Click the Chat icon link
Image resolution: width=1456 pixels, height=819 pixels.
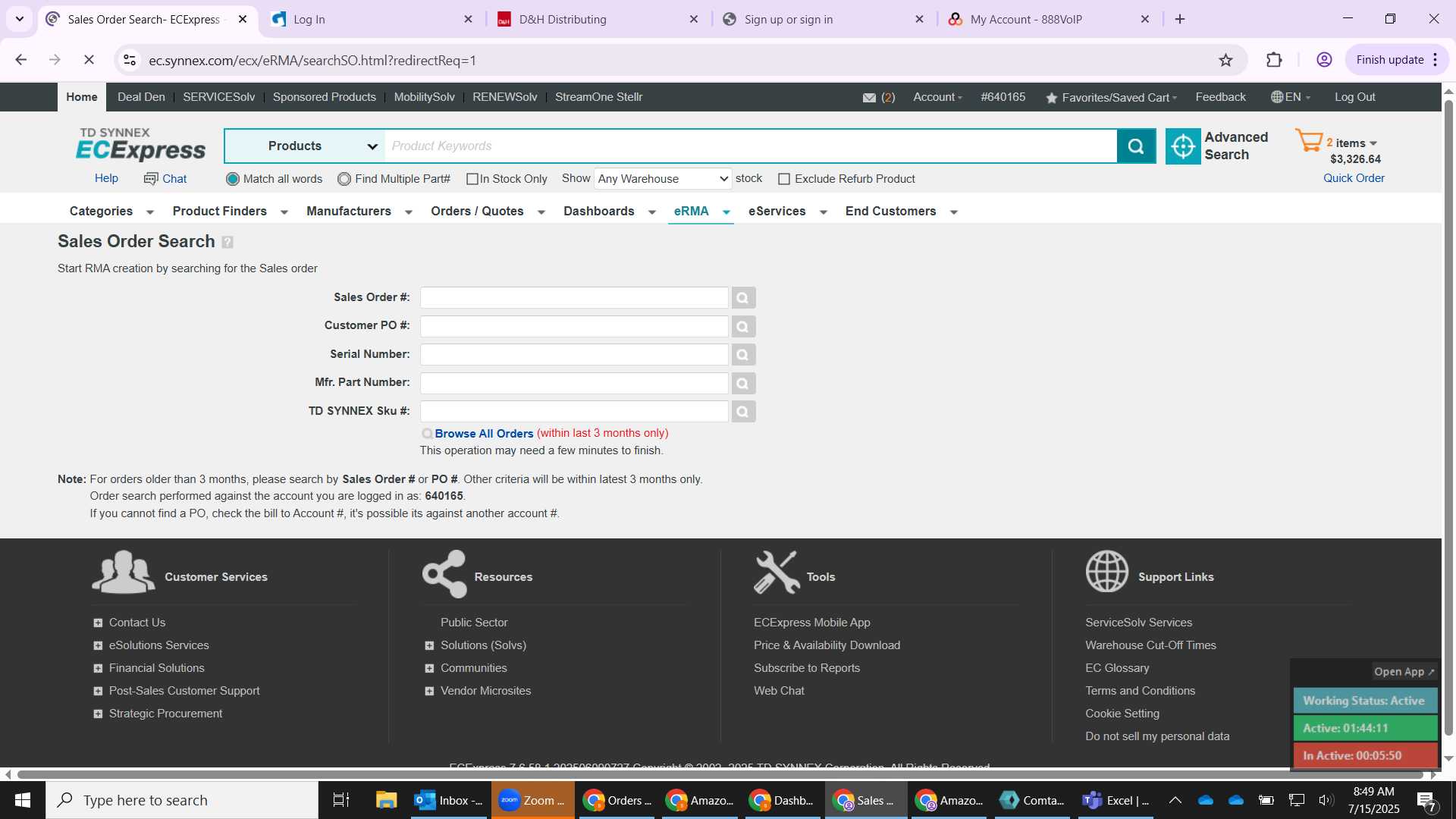pyautogui.click(x=165, y=179)
